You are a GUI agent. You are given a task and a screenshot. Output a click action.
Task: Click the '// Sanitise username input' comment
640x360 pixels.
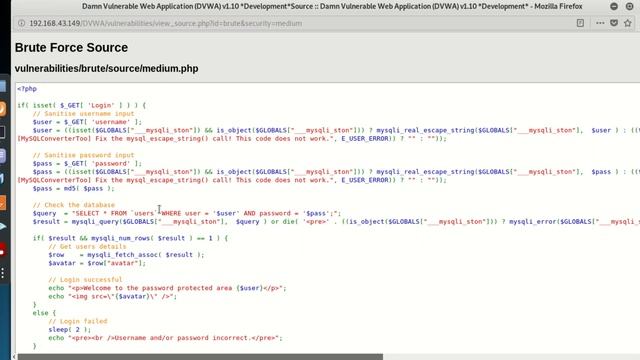point(83,113)
